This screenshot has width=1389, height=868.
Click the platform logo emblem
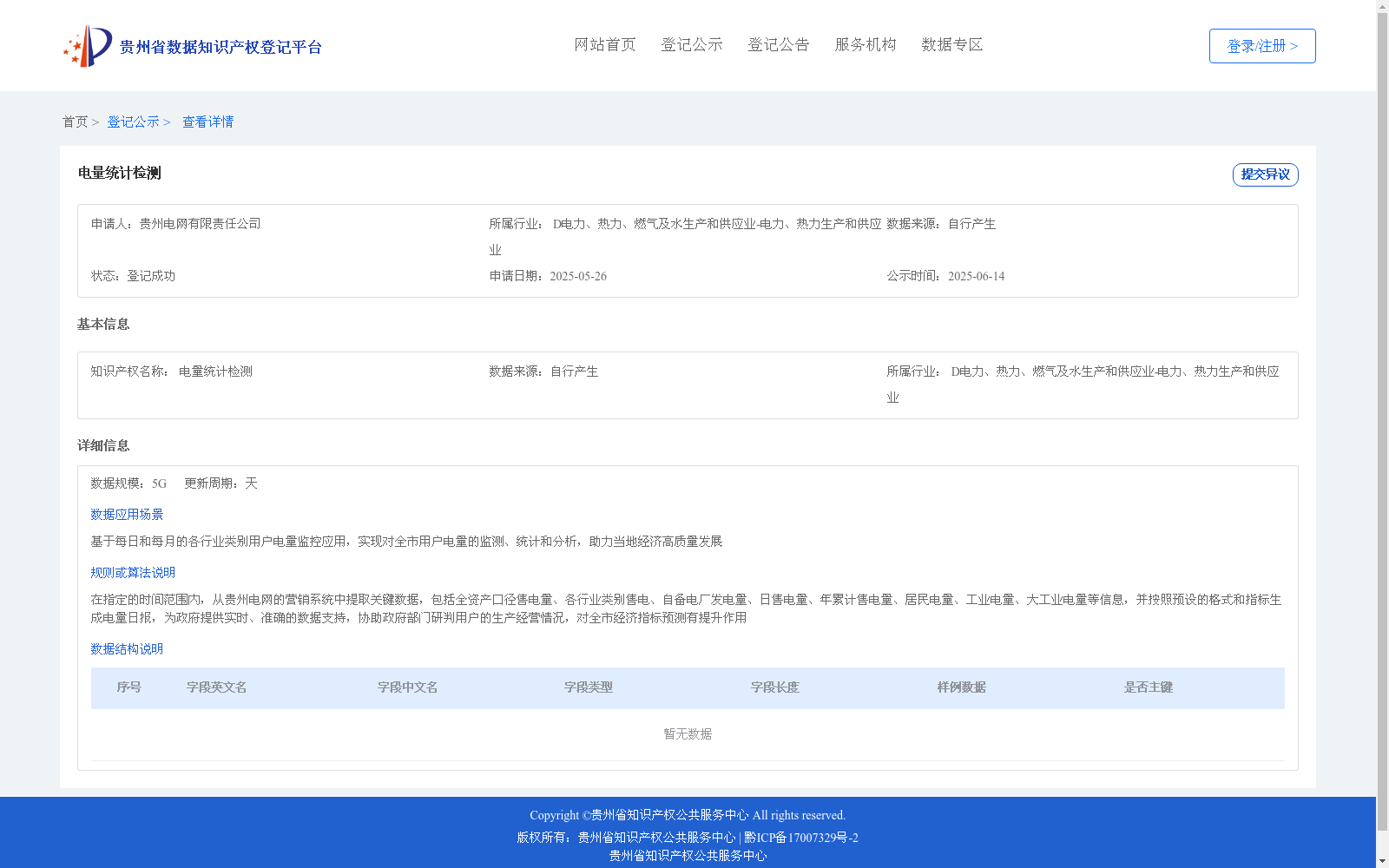point(88,46)
